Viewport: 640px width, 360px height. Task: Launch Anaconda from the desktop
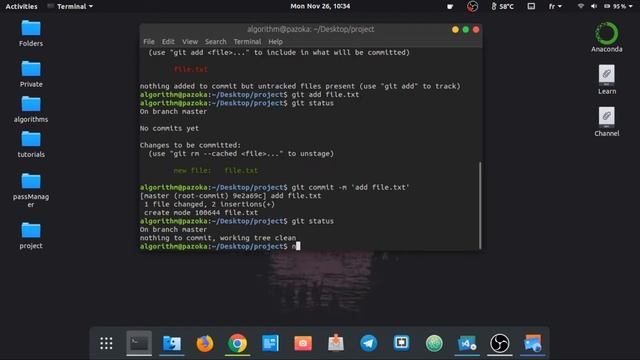(x=607, y=38)
